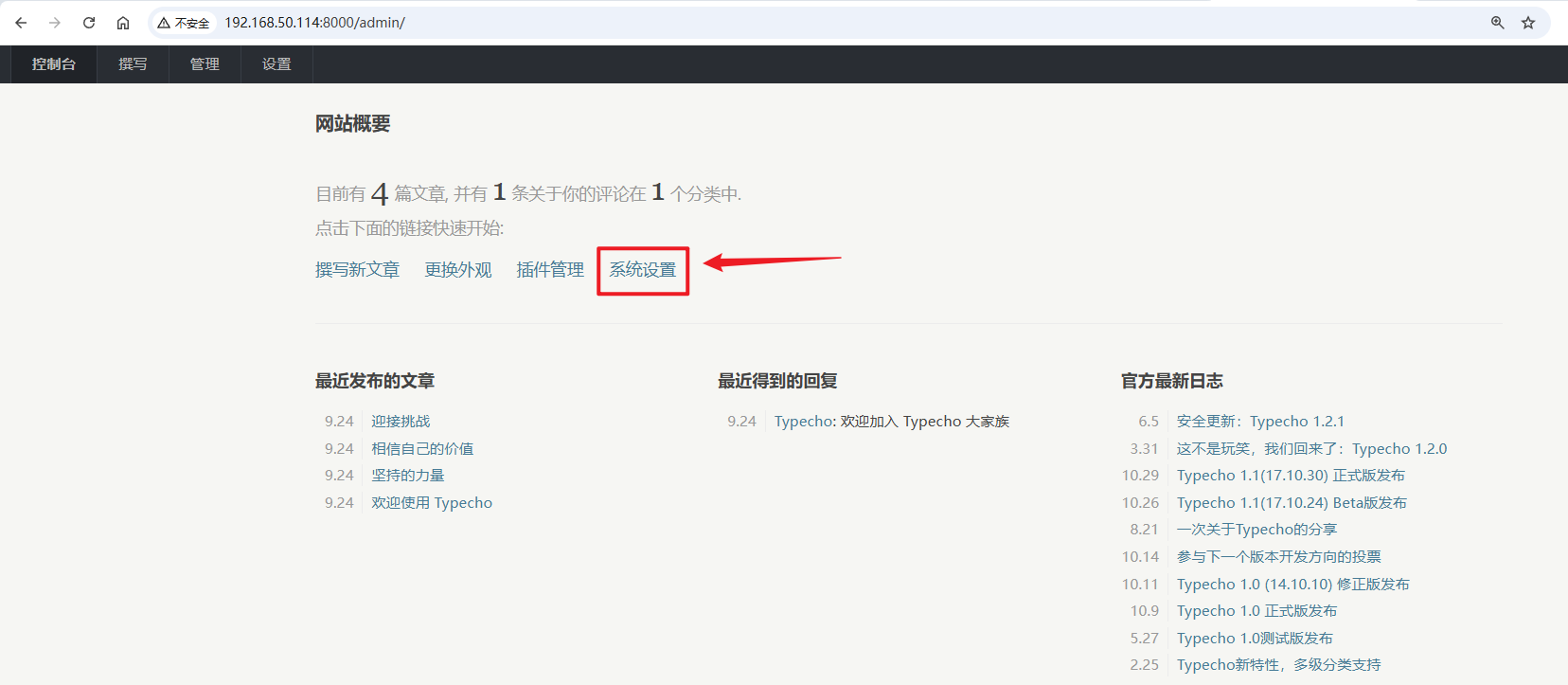Click the date 3.31 in official log
1568x685 pixels.
click(x=1144, y=449)
